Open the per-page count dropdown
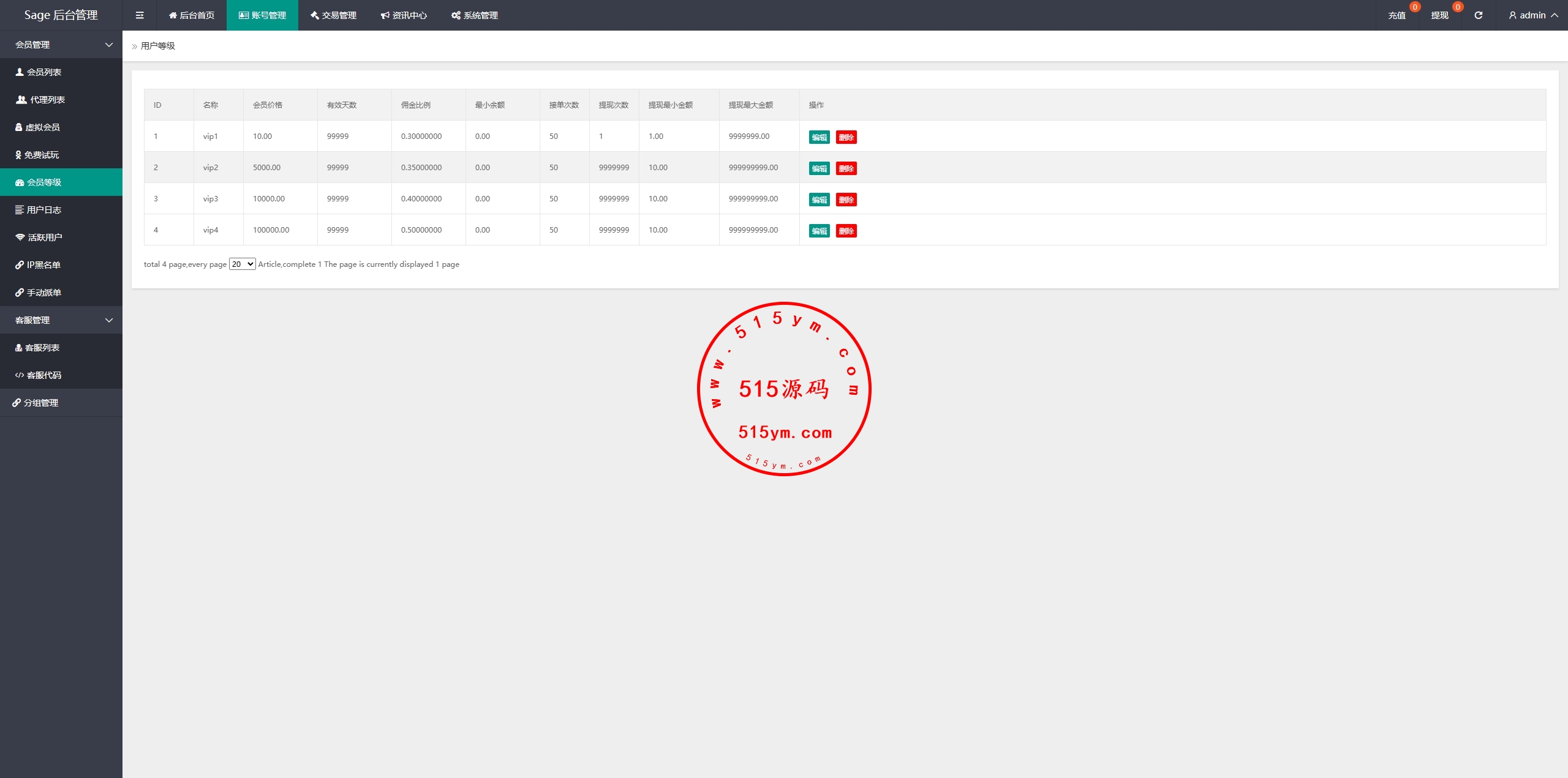 (x=242, y=264)
